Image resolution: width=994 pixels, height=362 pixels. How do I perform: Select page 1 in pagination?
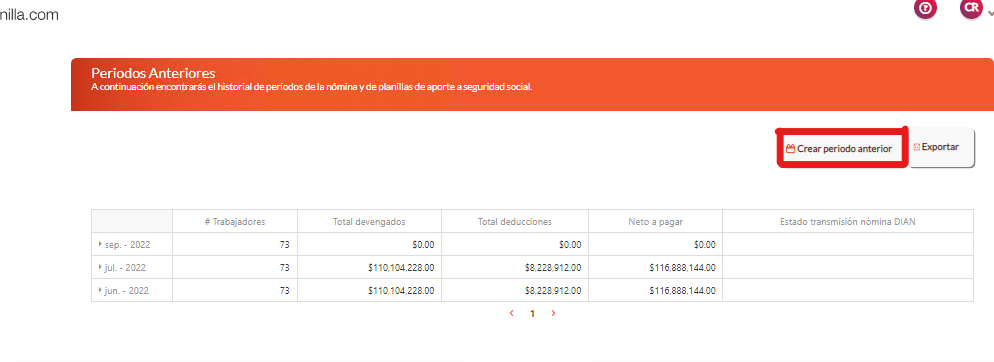click(x=532, y=313)
